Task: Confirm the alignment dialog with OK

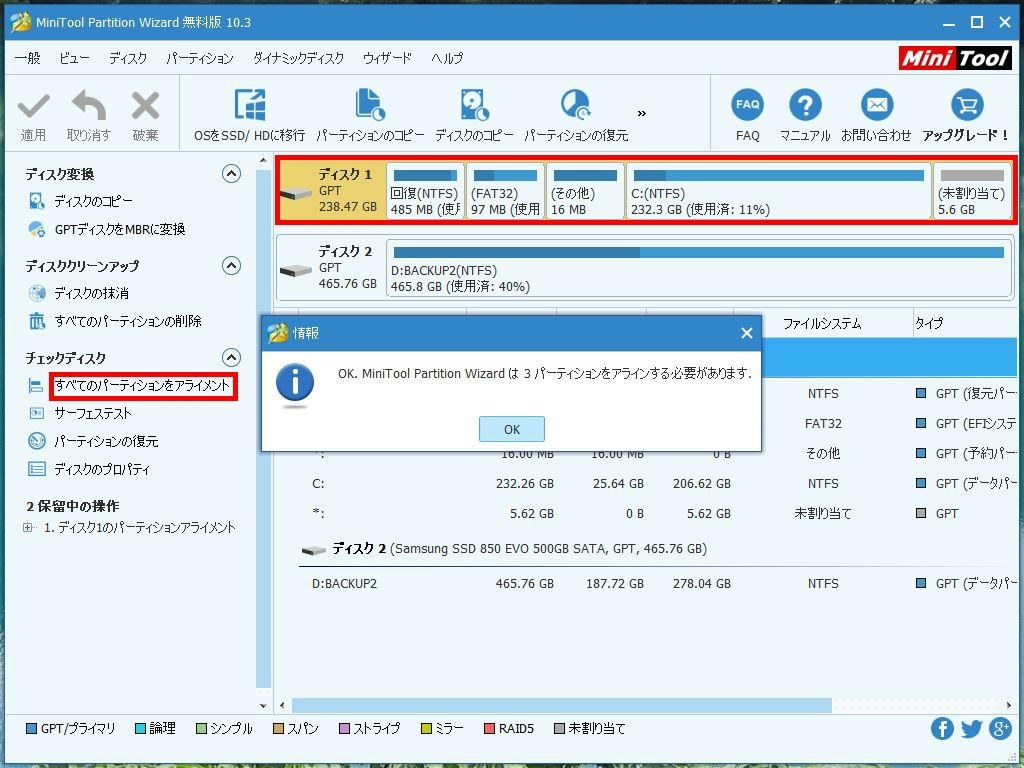Action: 511,428
